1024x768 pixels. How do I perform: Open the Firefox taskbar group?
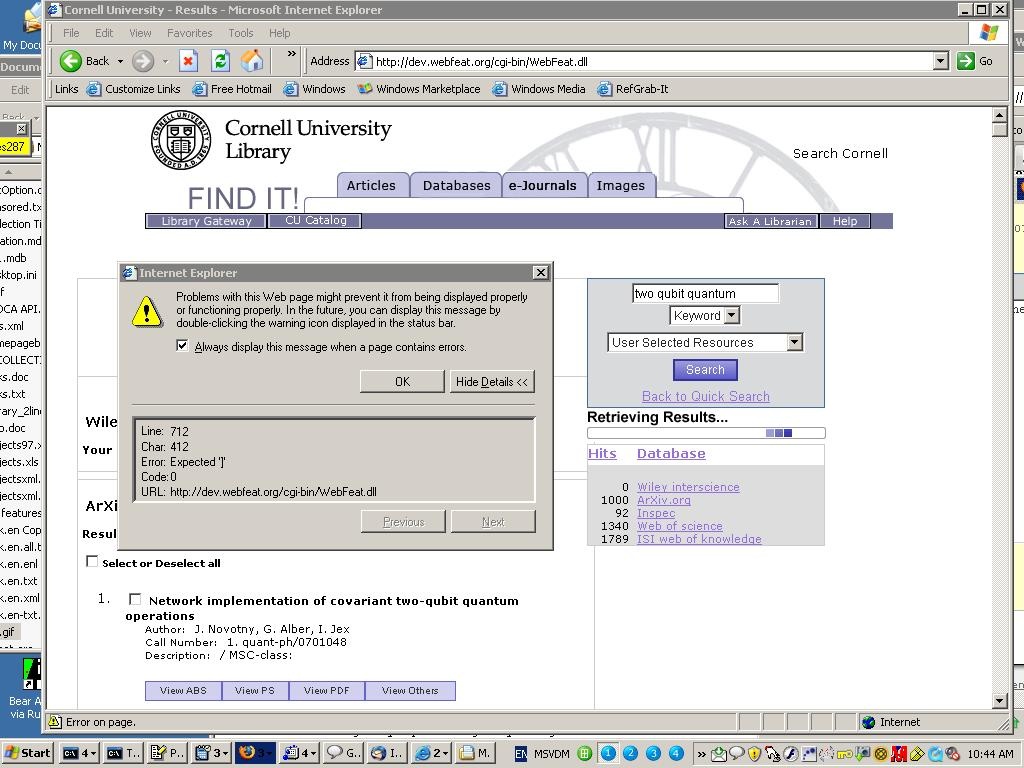point(255,753)
